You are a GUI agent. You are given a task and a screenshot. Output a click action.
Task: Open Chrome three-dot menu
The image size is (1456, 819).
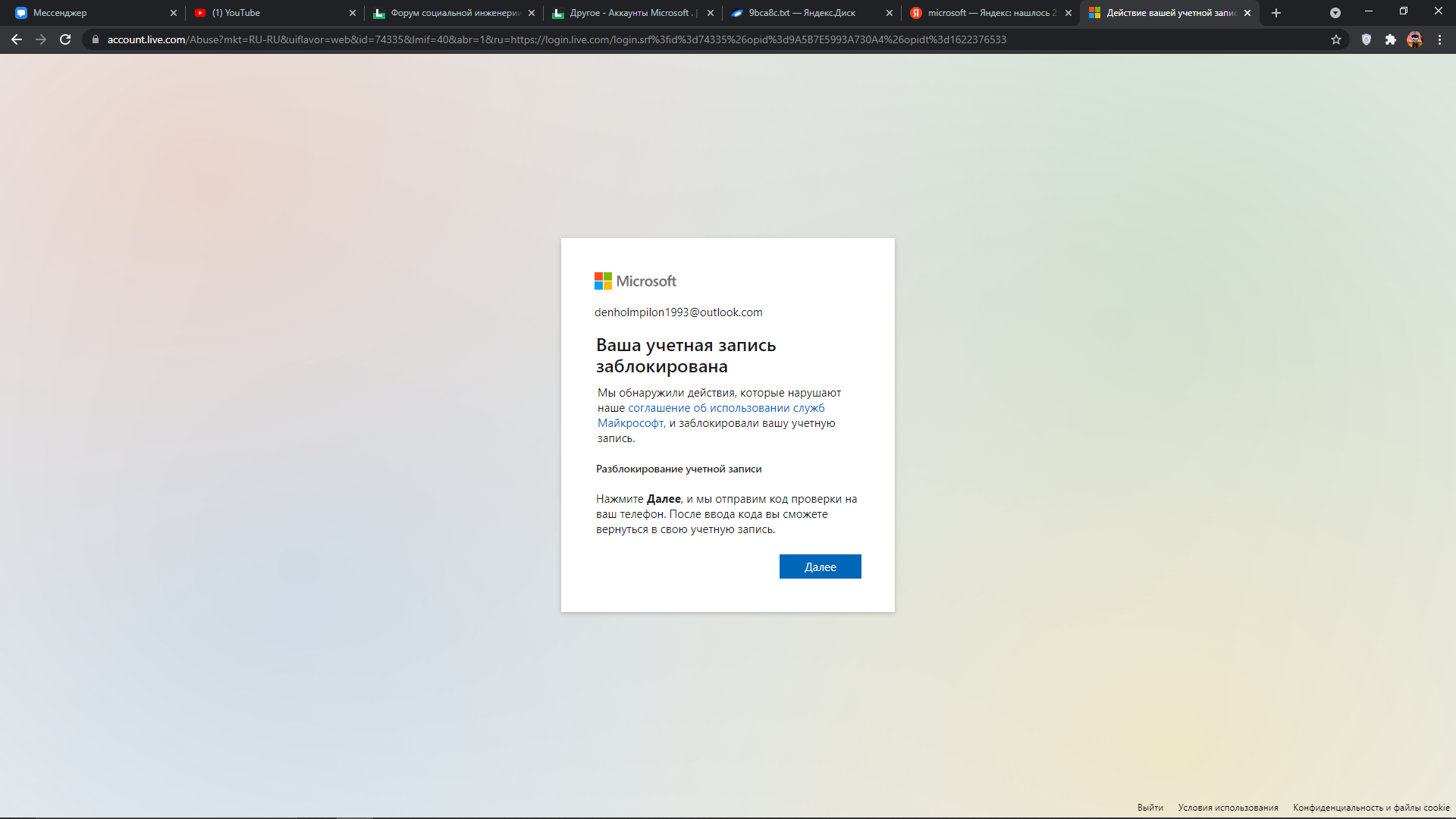tap(1439, 39)
